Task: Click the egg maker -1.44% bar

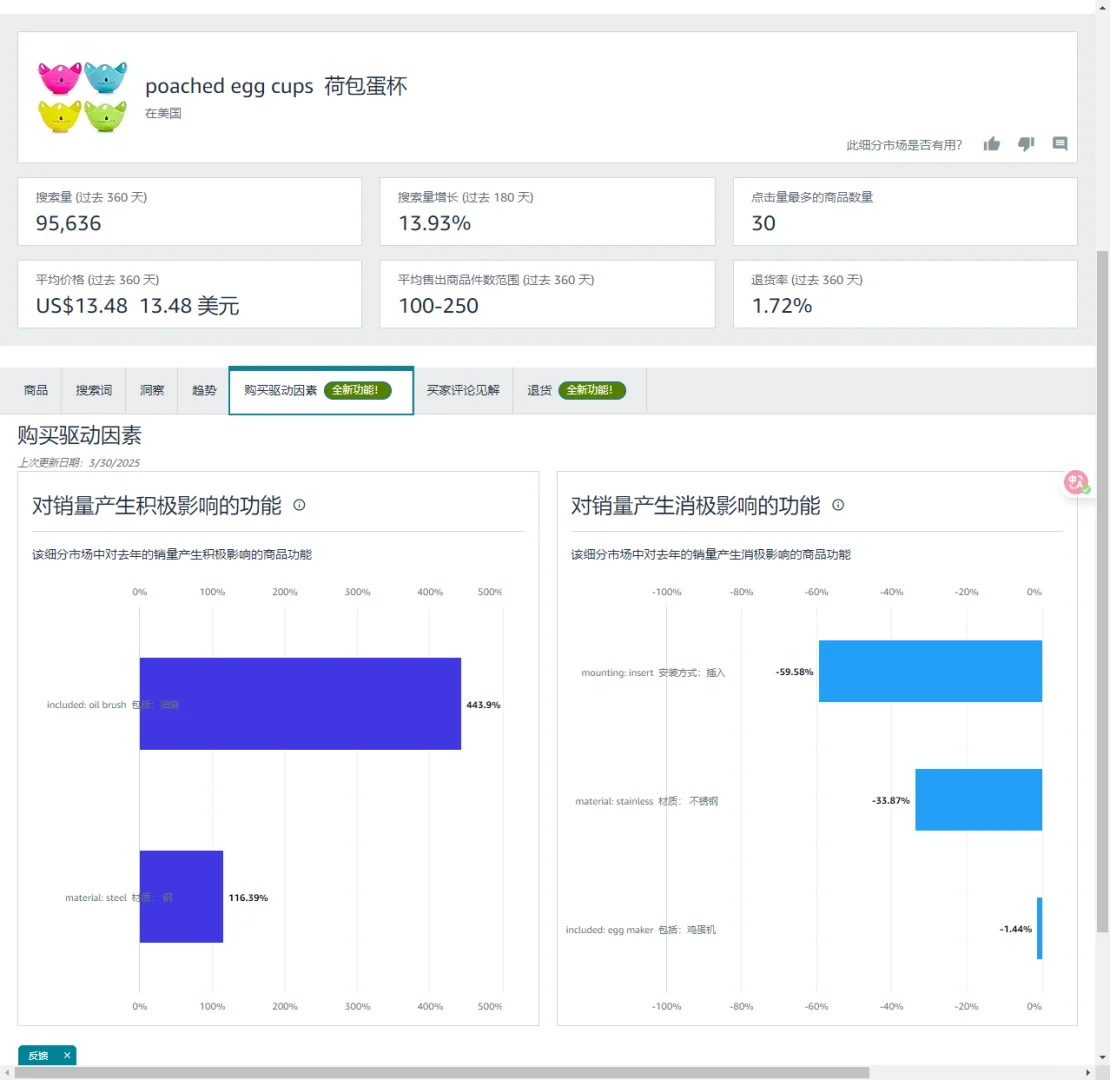Action: click(x=1039, y=929)
